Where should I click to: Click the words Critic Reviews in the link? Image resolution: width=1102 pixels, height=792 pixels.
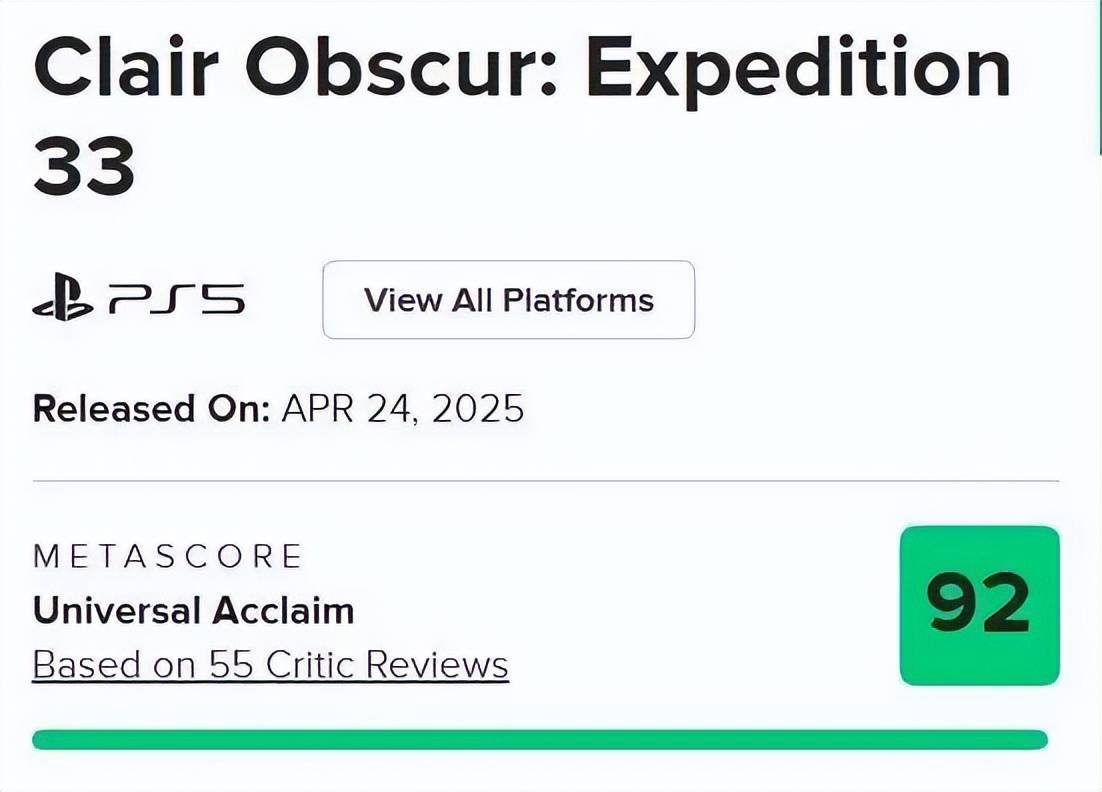[x=387, y=664]
